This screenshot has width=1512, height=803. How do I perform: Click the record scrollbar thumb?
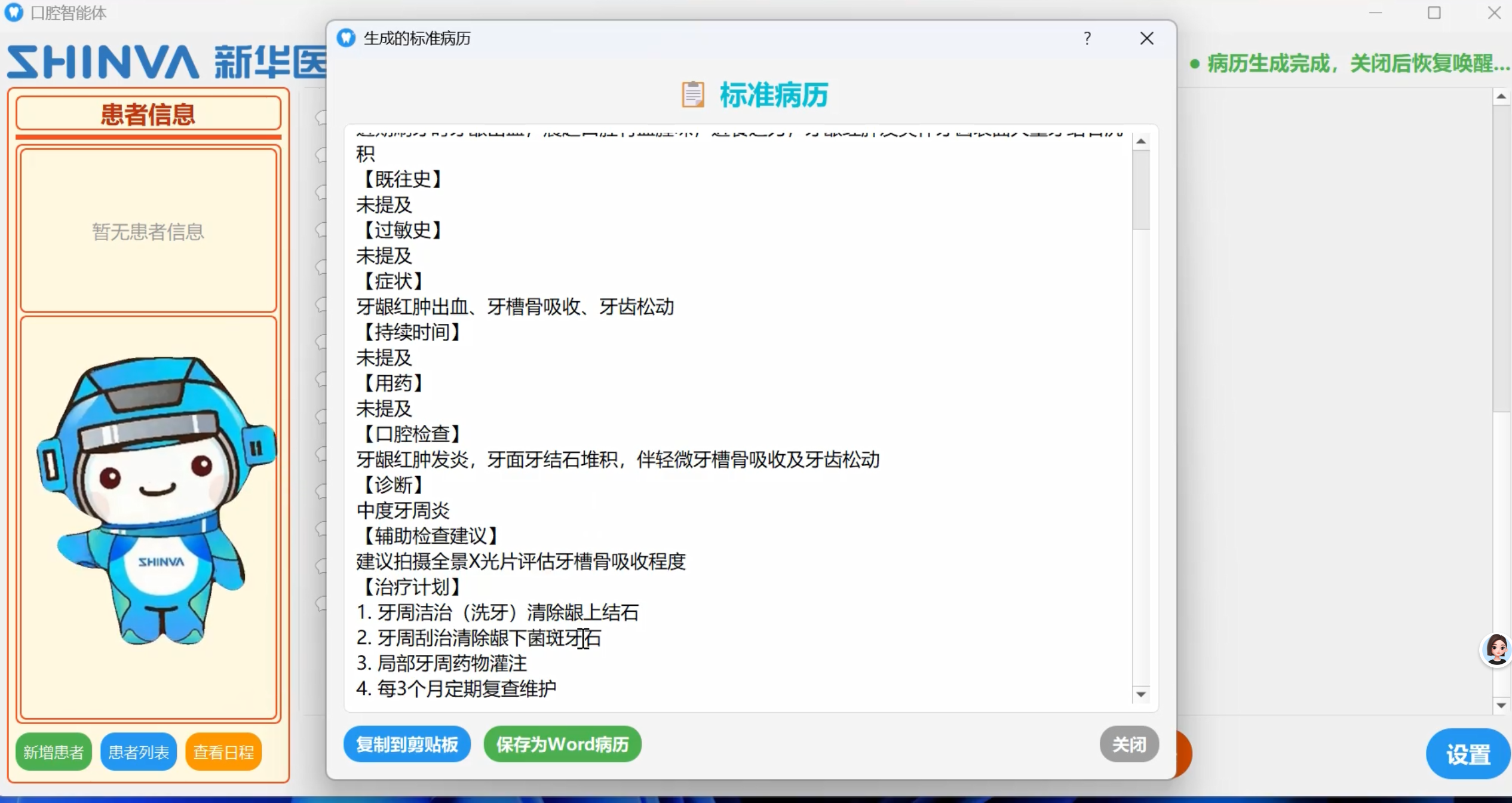[x=1141, y=190]
